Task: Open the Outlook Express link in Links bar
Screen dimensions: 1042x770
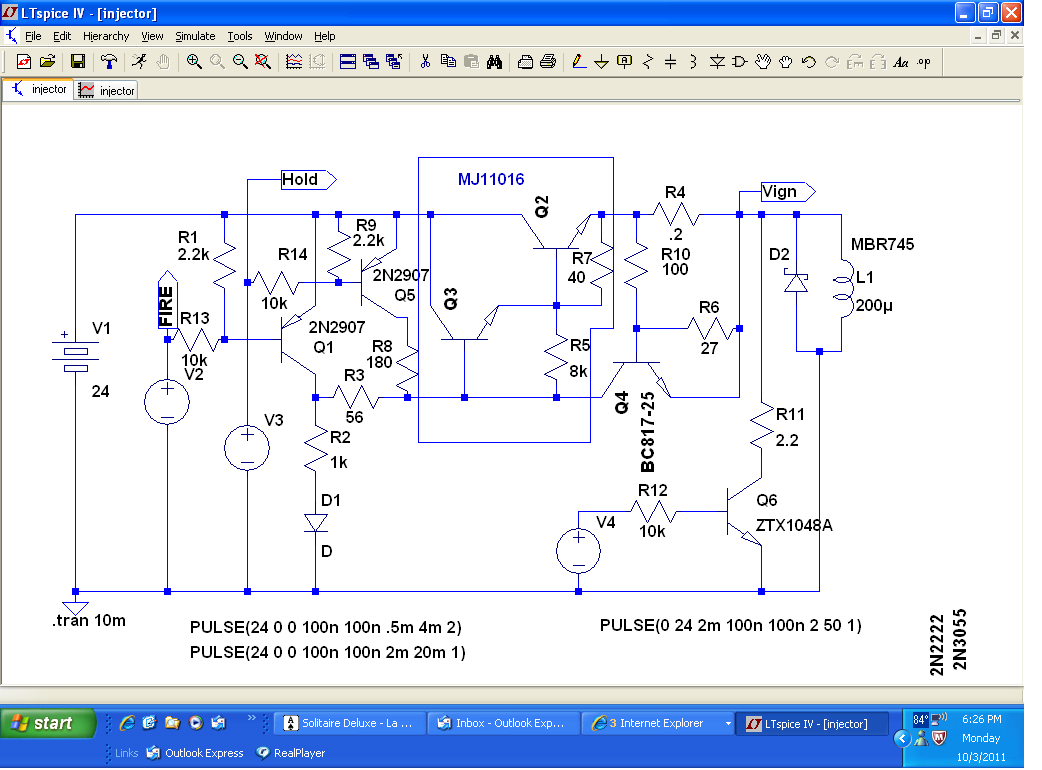Action: click(x=195, y=753)
